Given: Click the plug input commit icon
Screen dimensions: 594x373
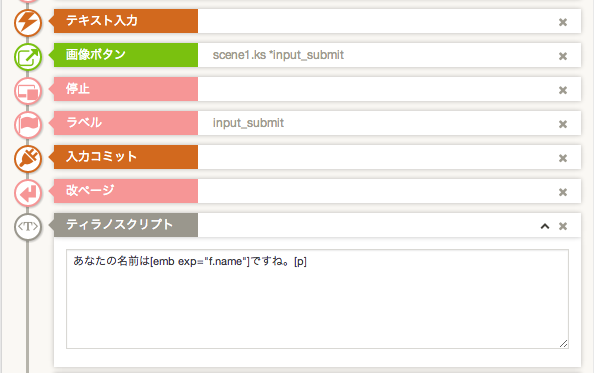Looking at the screenshot, I should pyautogui.click(x=28, y=159).
